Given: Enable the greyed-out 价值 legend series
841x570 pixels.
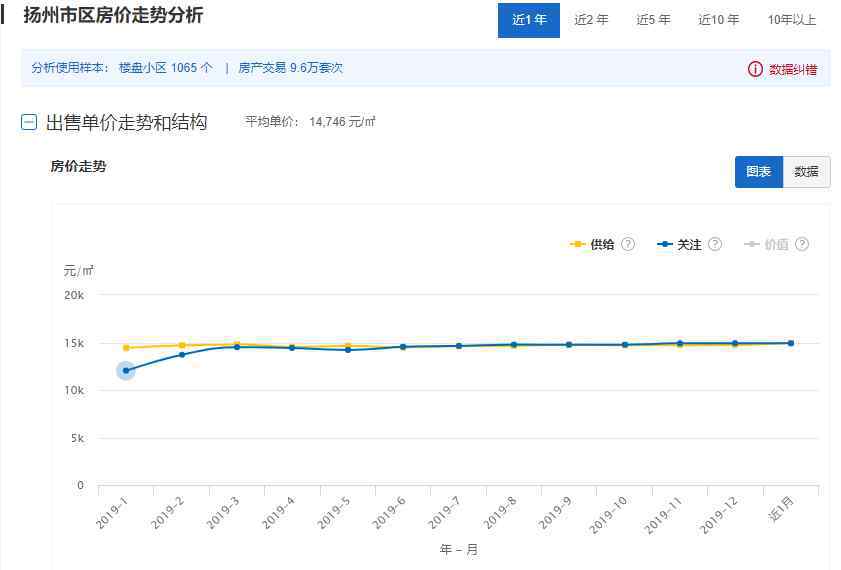Looking at the screenshot, I should tap(767, 244).
